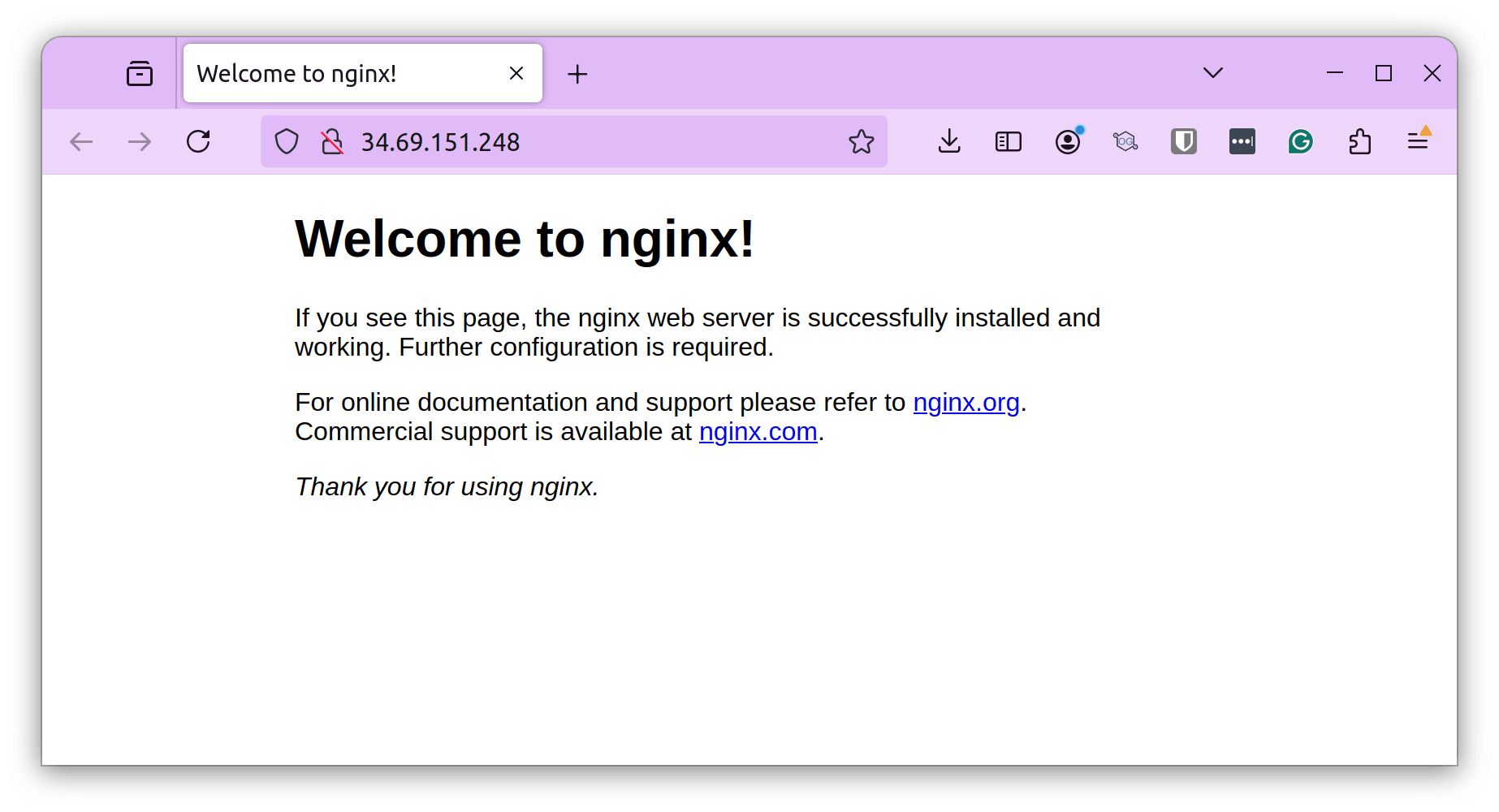Bookmark this page with star icon

(x=862, y=142)
